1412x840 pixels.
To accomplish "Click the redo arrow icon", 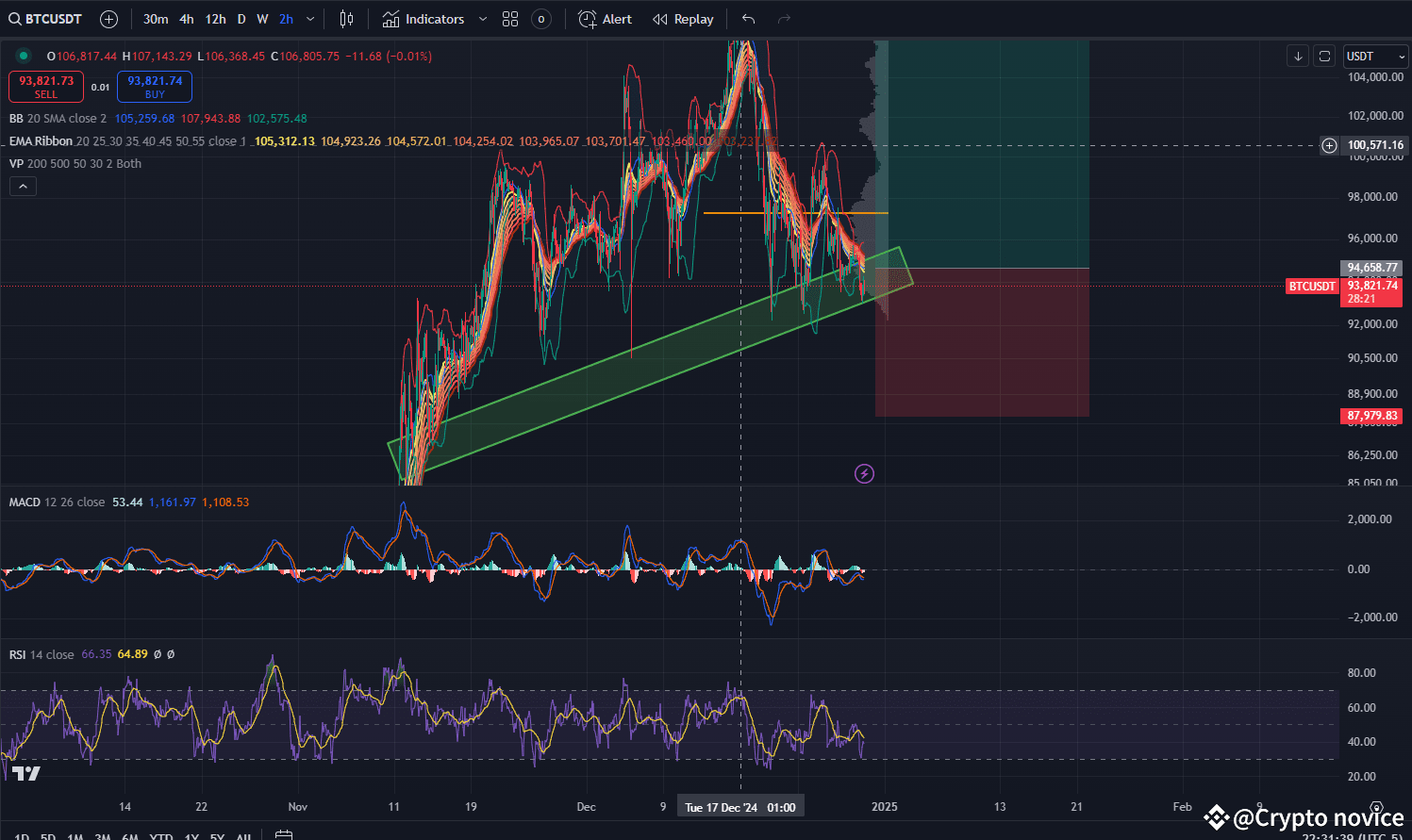I will (x=784, y=19).
